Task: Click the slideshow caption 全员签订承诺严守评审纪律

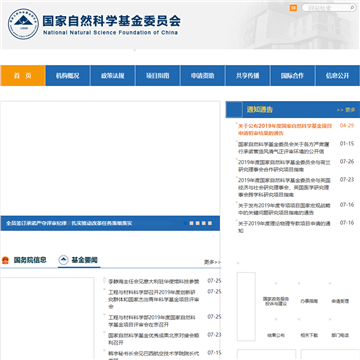Action: [x=69, y=223]
